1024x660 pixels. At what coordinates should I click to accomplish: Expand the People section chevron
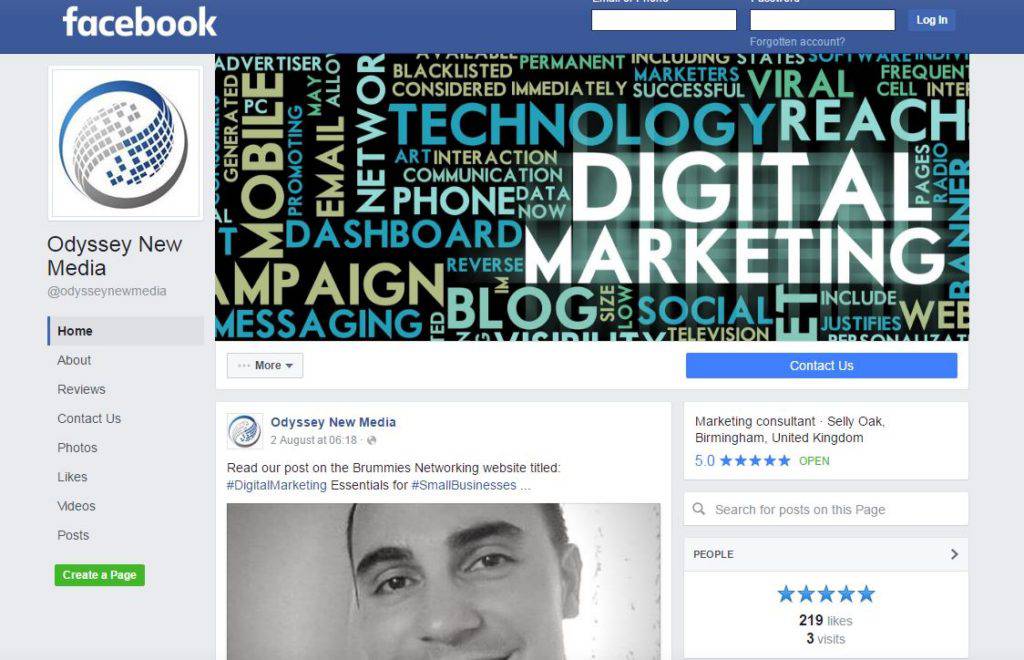954,554
